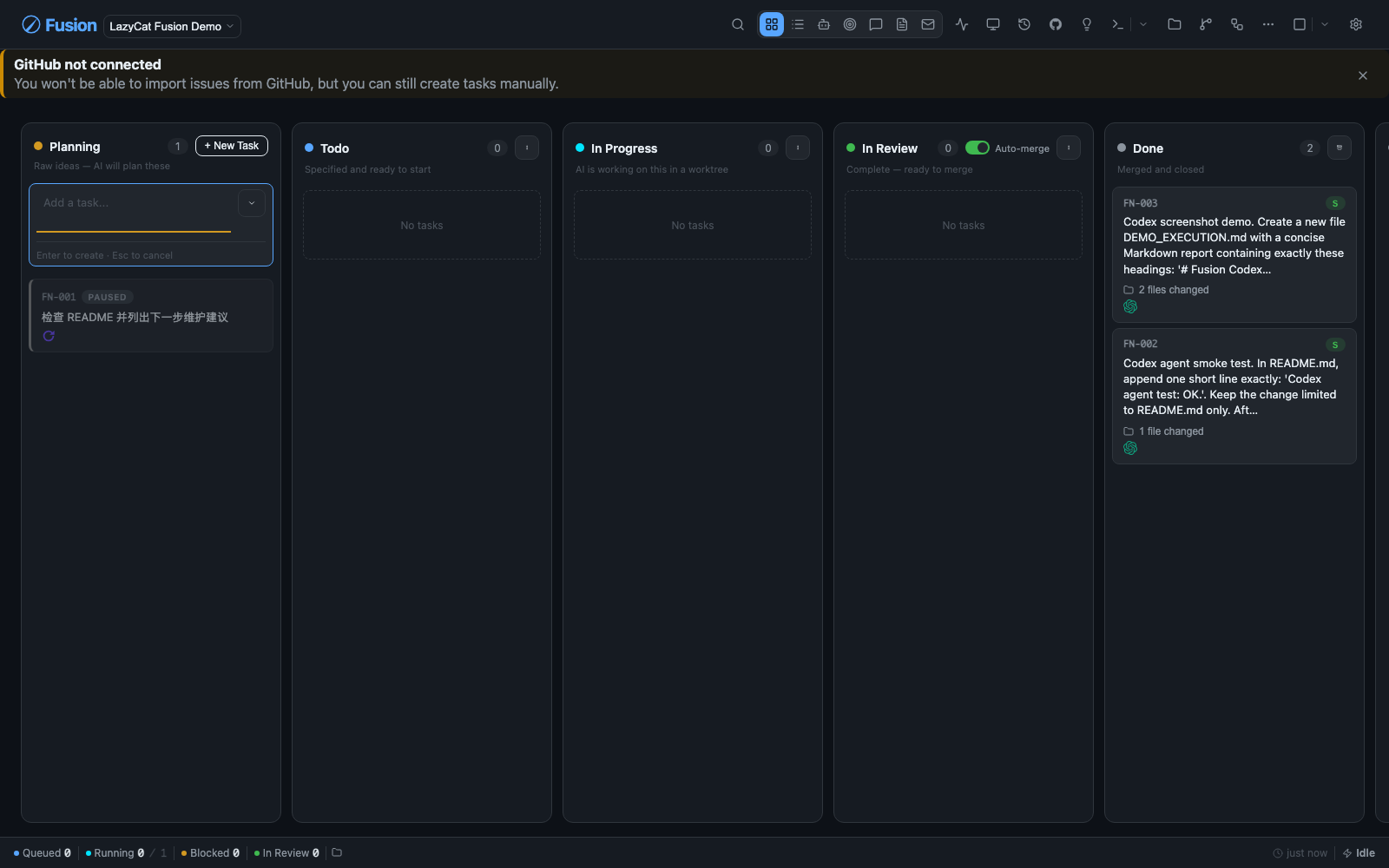This screenshot has width=1389, height=868.
Task: Open the target missions icon view
Action: click(x=850, y=24)
